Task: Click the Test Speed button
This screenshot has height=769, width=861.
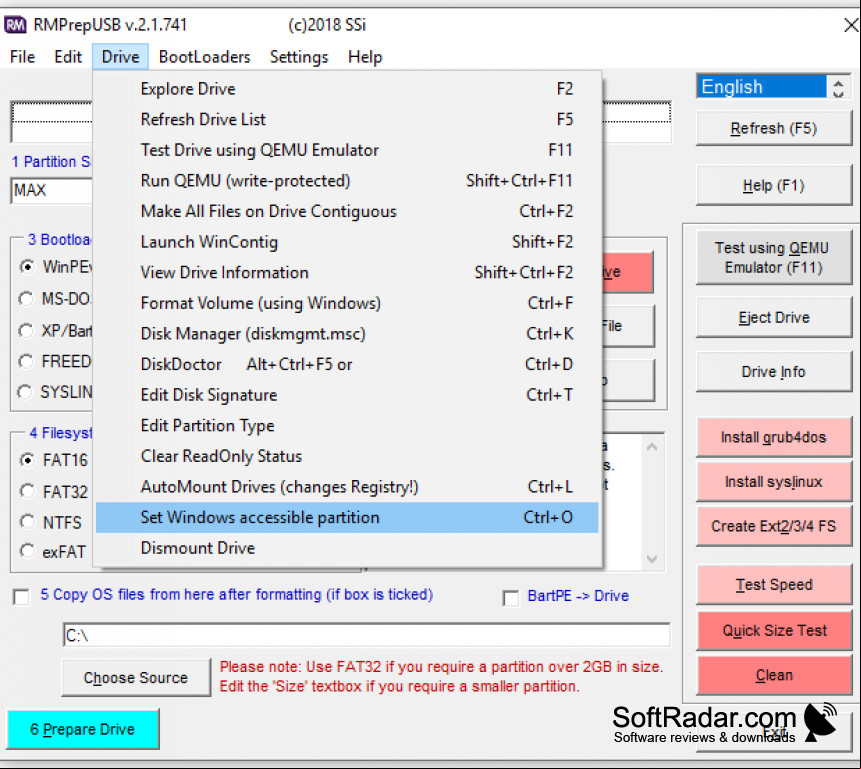Action: pos(774,584)
